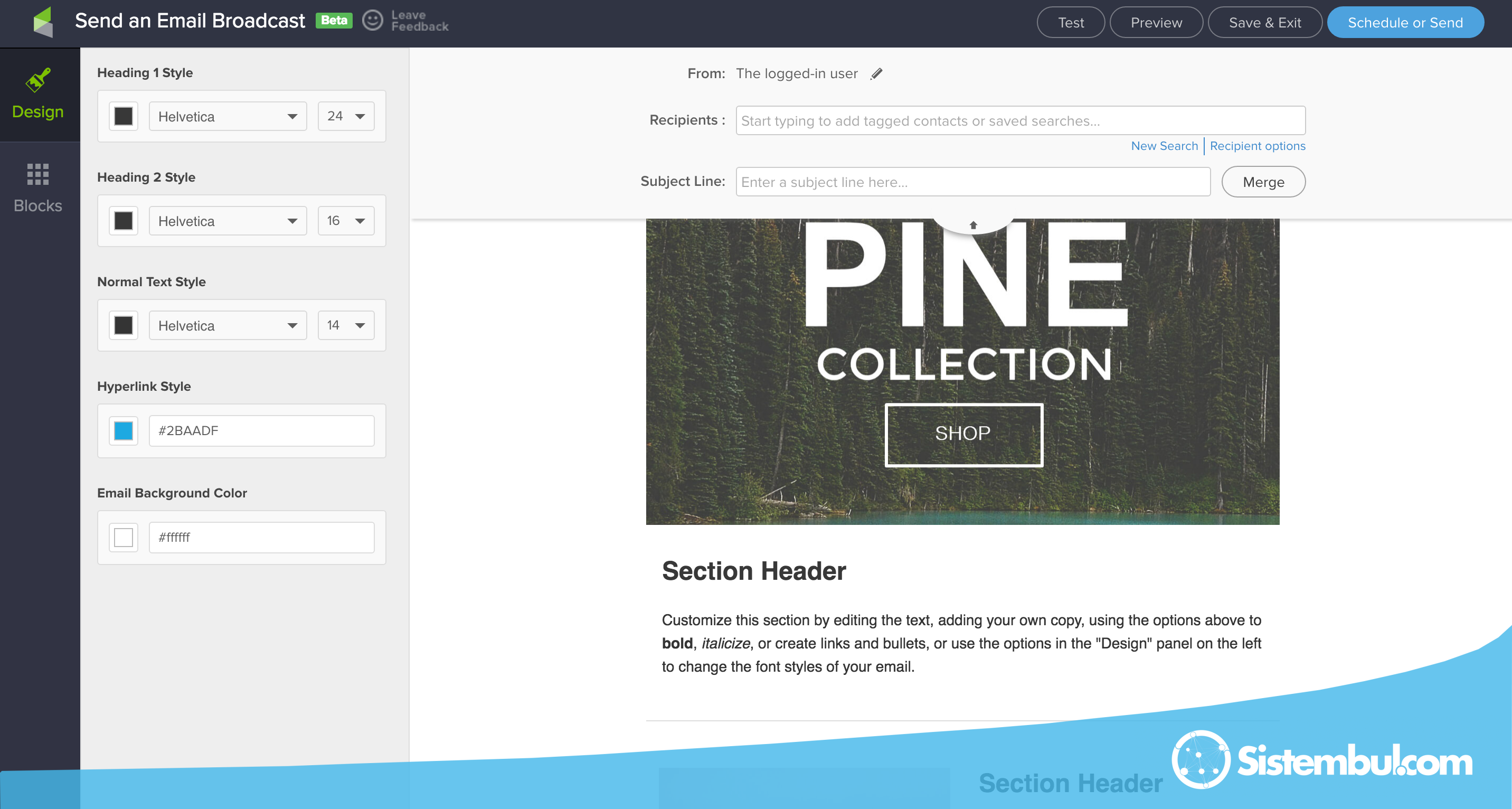1512x809 pixels.
Task: Open Heading 2 font size dropdown
Action: [x=346, y=221]
